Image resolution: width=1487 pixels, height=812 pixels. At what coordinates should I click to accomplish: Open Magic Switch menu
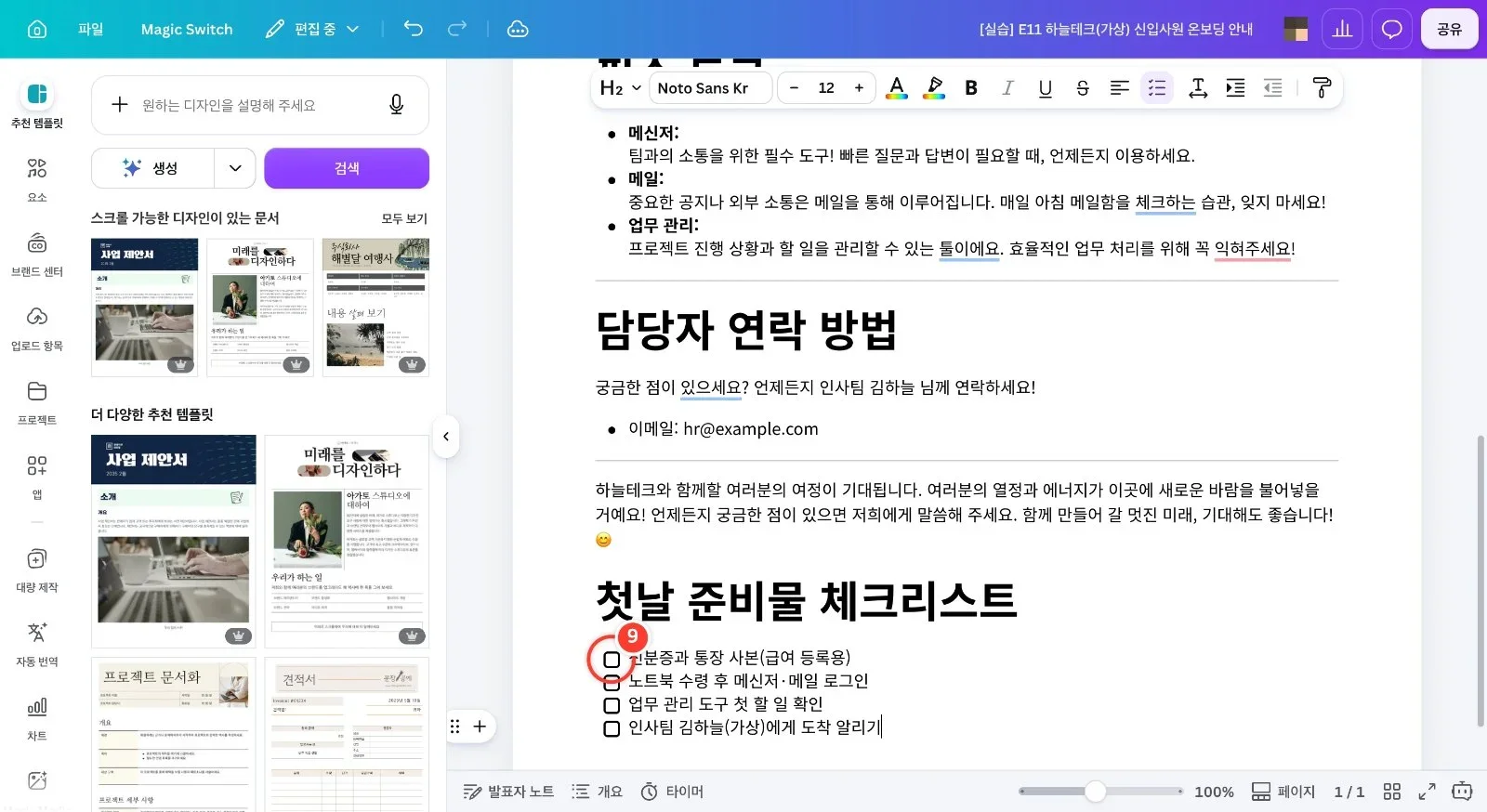click(x=187, y=29)
